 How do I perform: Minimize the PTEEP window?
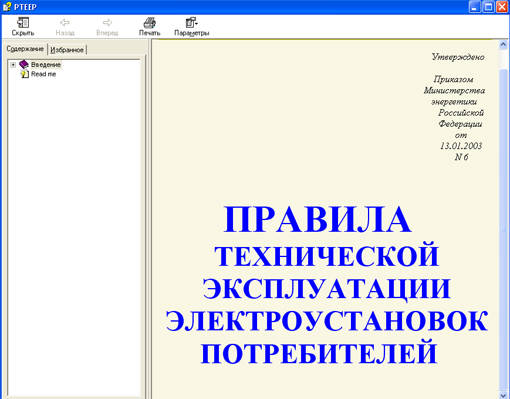[475, 7]
